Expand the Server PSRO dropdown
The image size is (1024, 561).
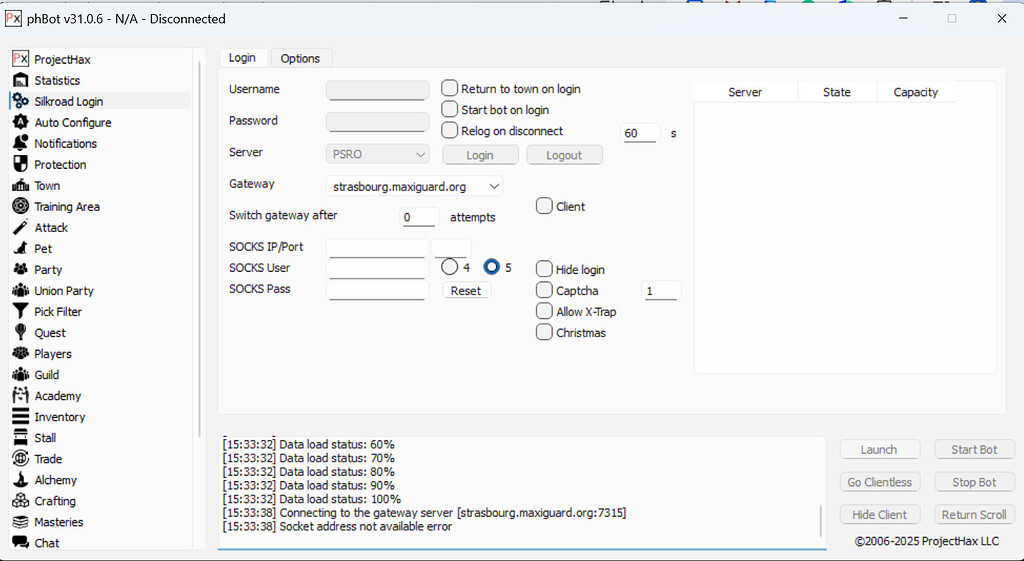coord(377,154)
